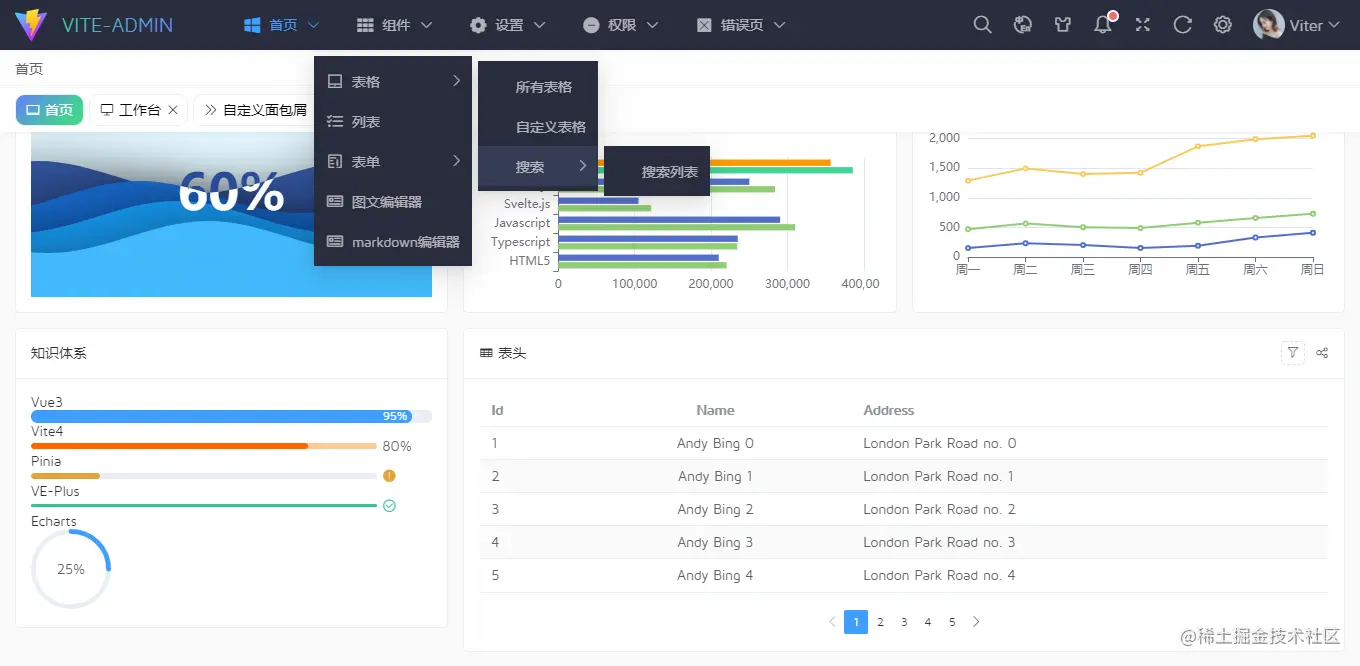This screenshot has width=1360, height=666.
Task: Click the 表格 table icon in submenu
Action: tap(335, 82)
